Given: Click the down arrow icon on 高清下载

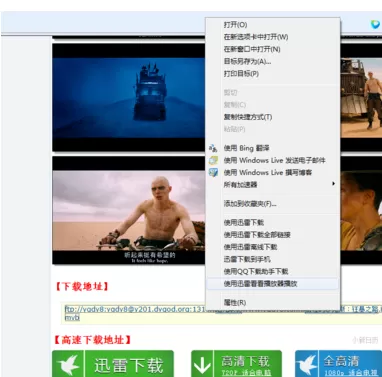Looking at the screenshot, I should tap(202, 365).
